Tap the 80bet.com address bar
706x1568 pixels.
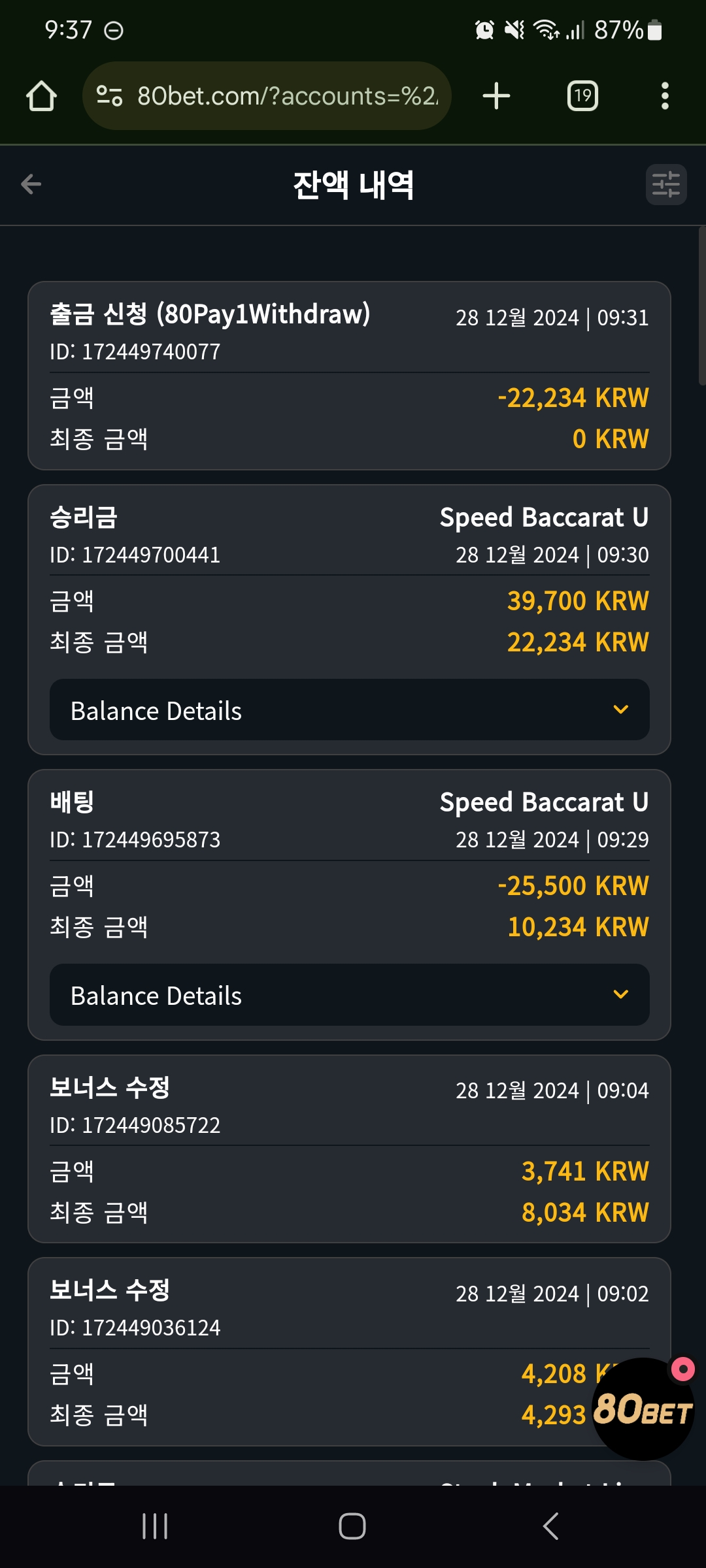[x=267, y=96]
